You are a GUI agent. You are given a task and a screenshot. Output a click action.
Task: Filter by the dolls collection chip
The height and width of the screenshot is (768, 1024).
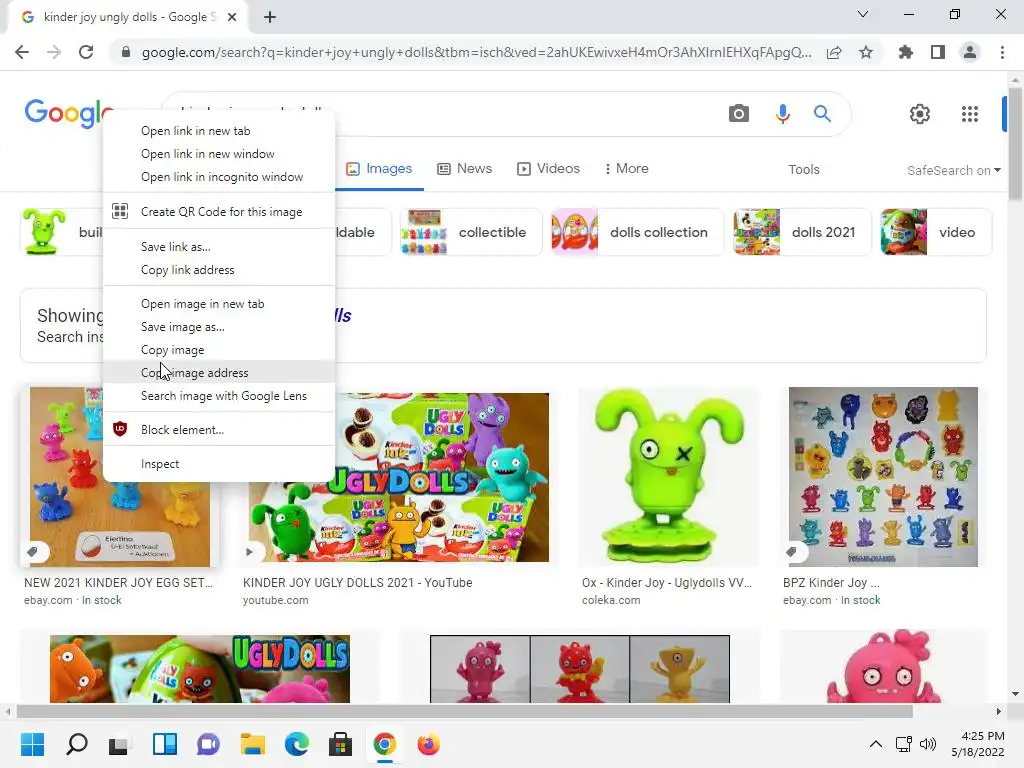637,232
